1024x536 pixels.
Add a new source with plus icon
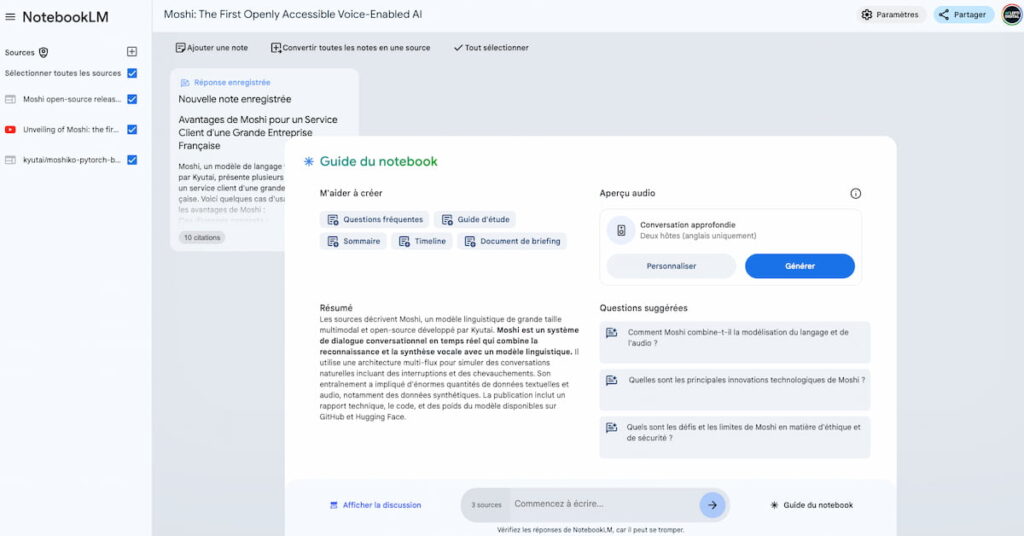pos(132,52)
